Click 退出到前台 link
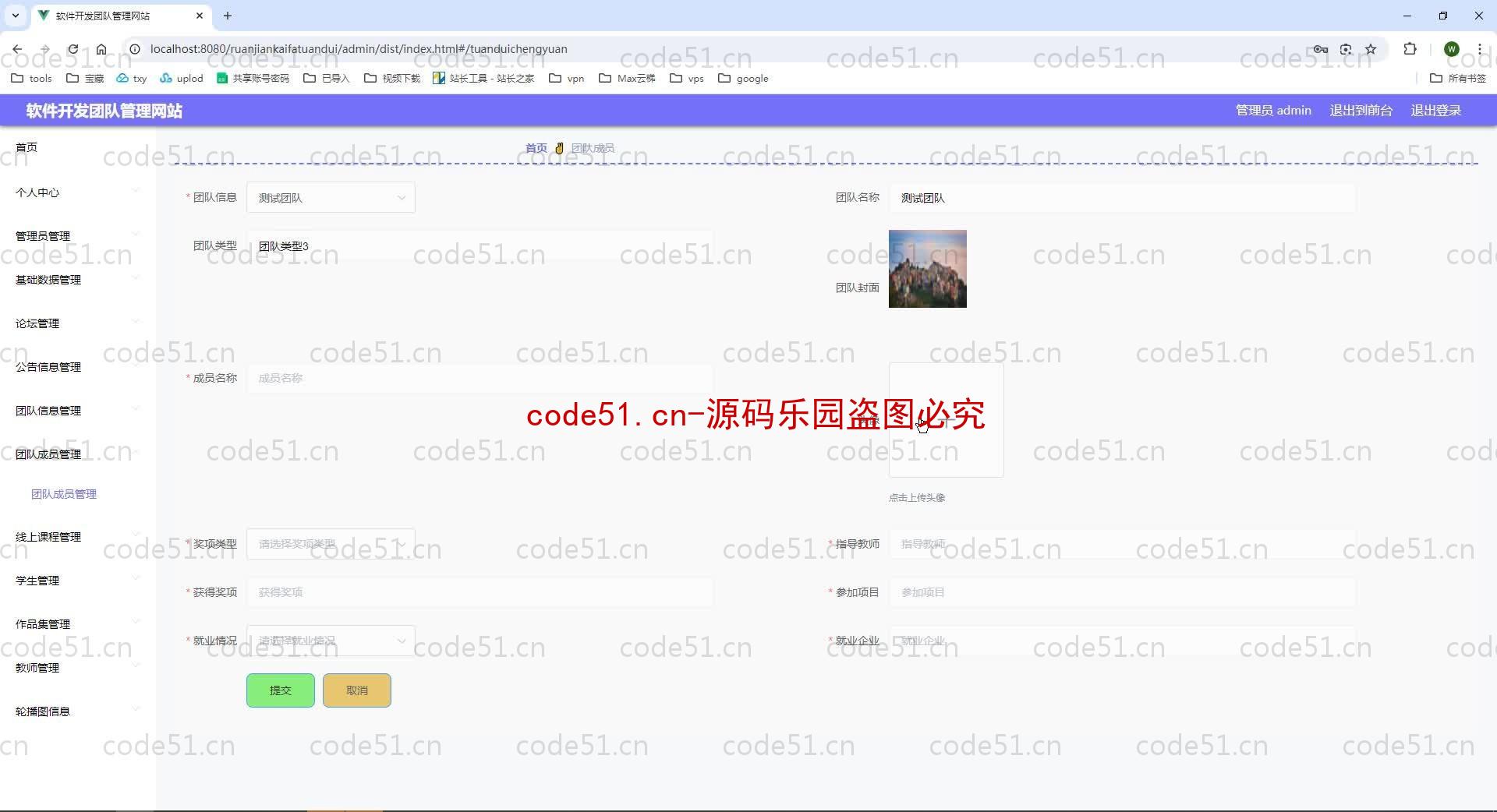The image size is (1497, 812). (x=1361, y=111)
